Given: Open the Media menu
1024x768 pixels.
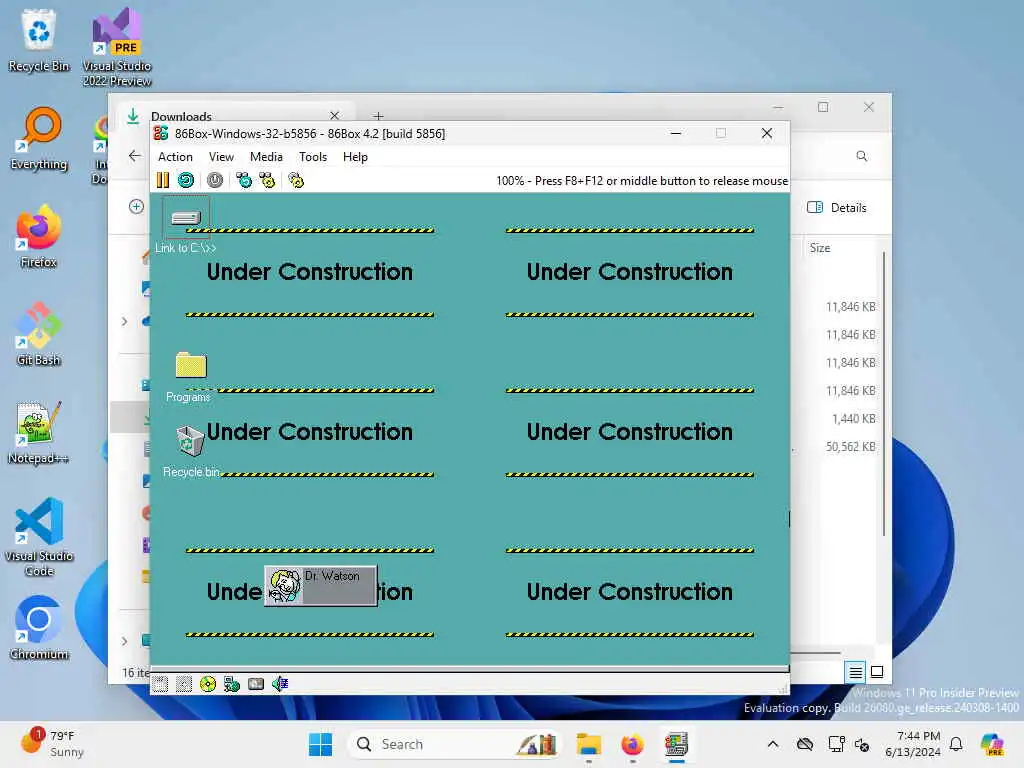Looking at the screenshot, I should pyautogui.click(x=266, y=157).
